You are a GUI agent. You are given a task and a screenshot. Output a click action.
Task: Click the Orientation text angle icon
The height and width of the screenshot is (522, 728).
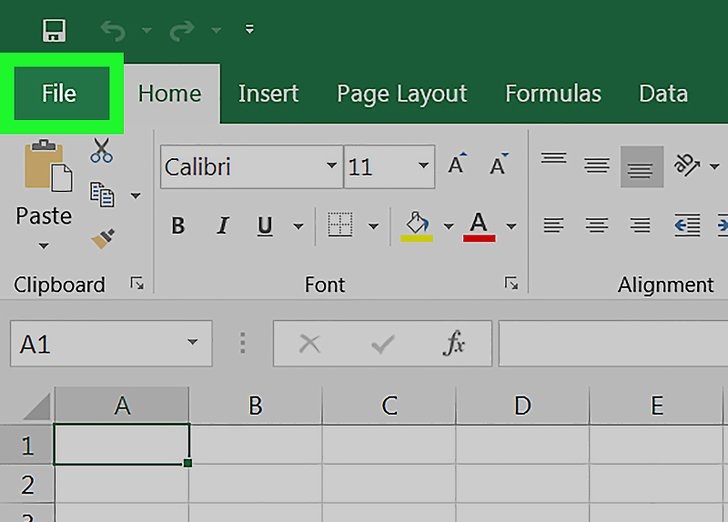[x=686, y=165]
